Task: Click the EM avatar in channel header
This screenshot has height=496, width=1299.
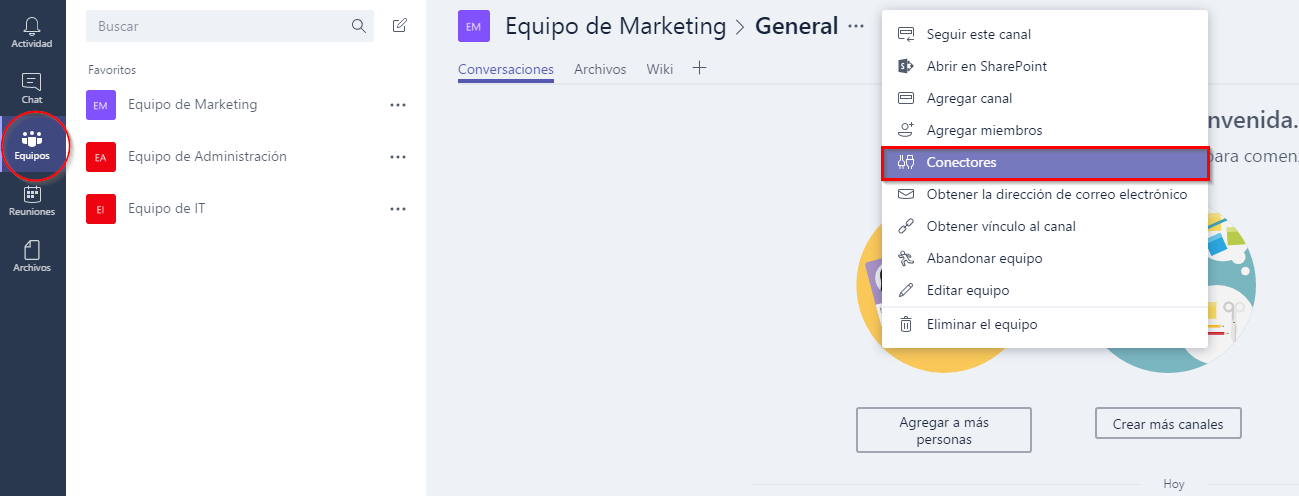Action: click(474, 26)
